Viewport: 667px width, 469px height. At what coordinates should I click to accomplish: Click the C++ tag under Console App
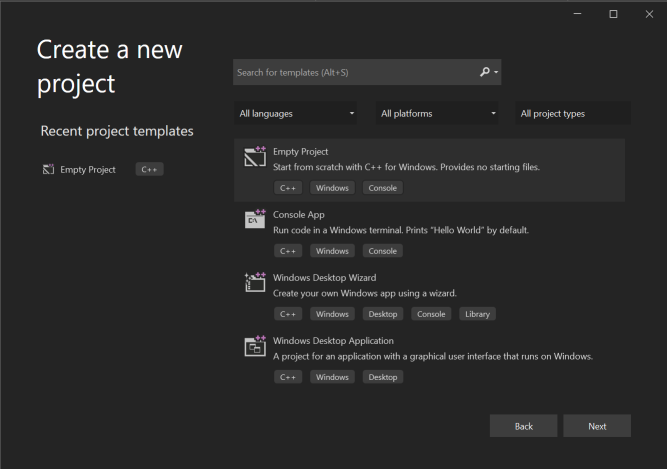click(288, 251)
